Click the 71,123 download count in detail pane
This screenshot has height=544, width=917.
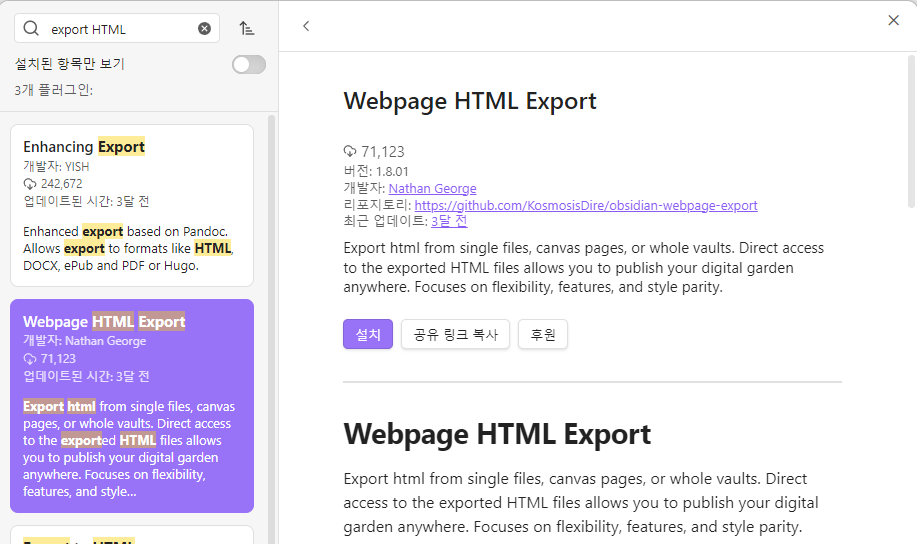point(382,152)
